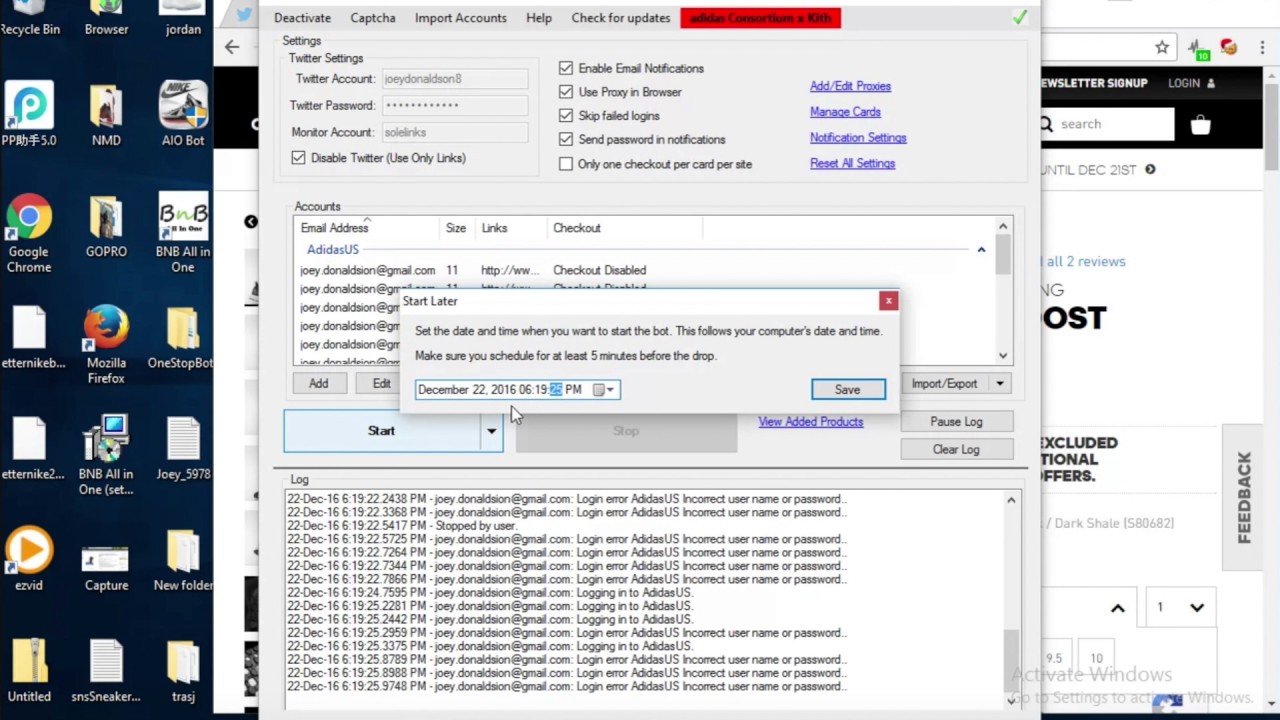Open the snsSneaker file on the desktop
1280x720 pixels.
point(106,670)
